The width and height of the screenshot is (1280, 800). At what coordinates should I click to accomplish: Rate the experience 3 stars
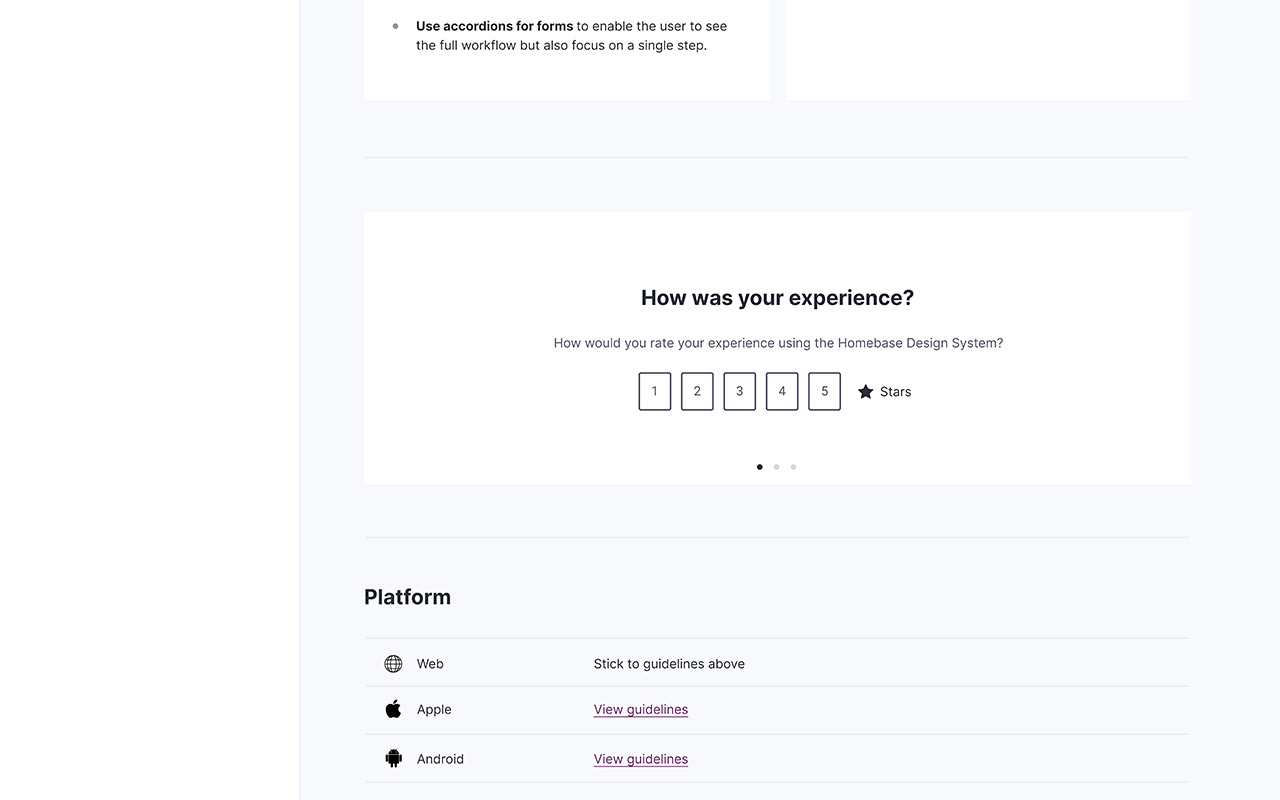pos(740,392)
